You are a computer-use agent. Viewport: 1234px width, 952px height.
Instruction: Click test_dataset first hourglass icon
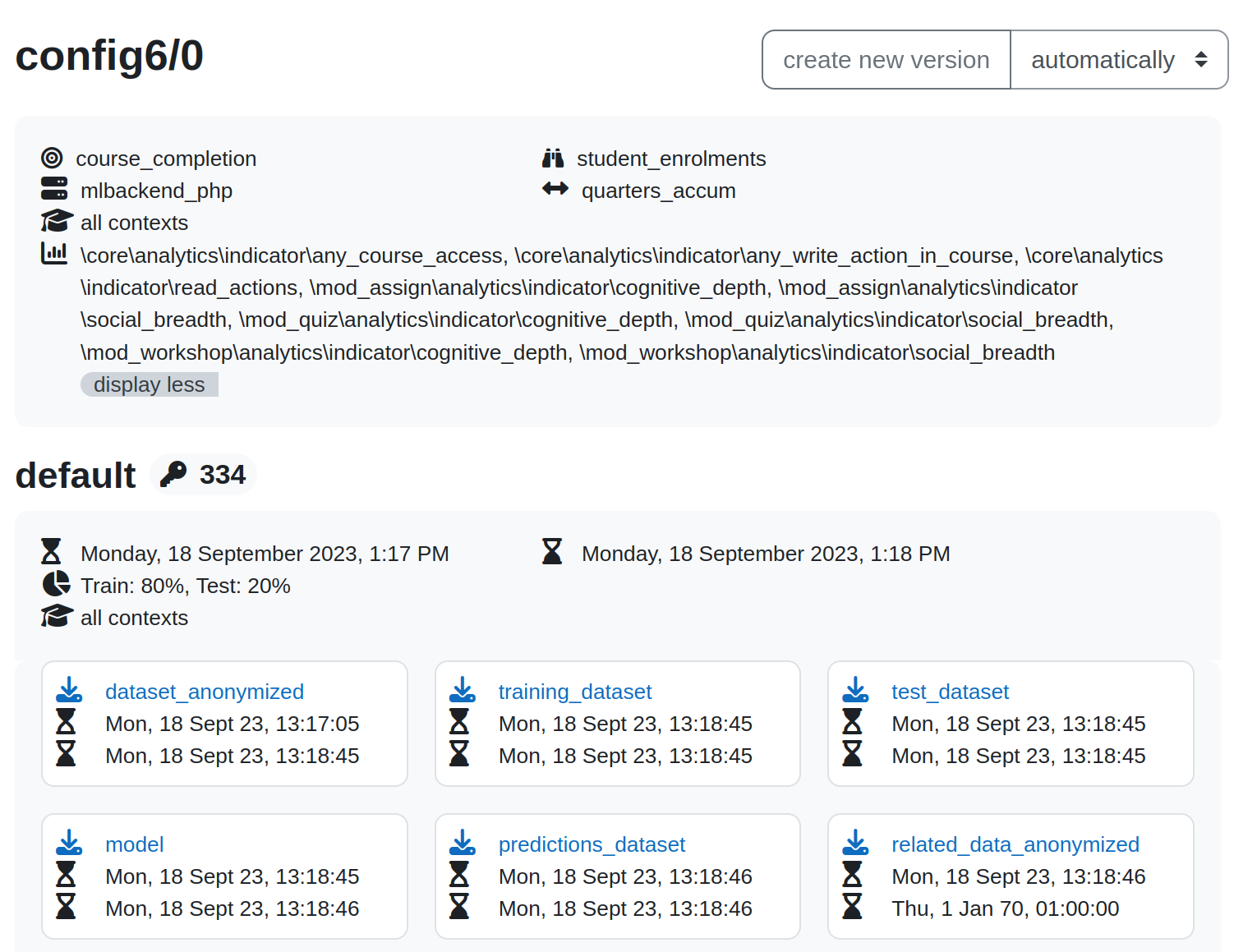point(852,722)
